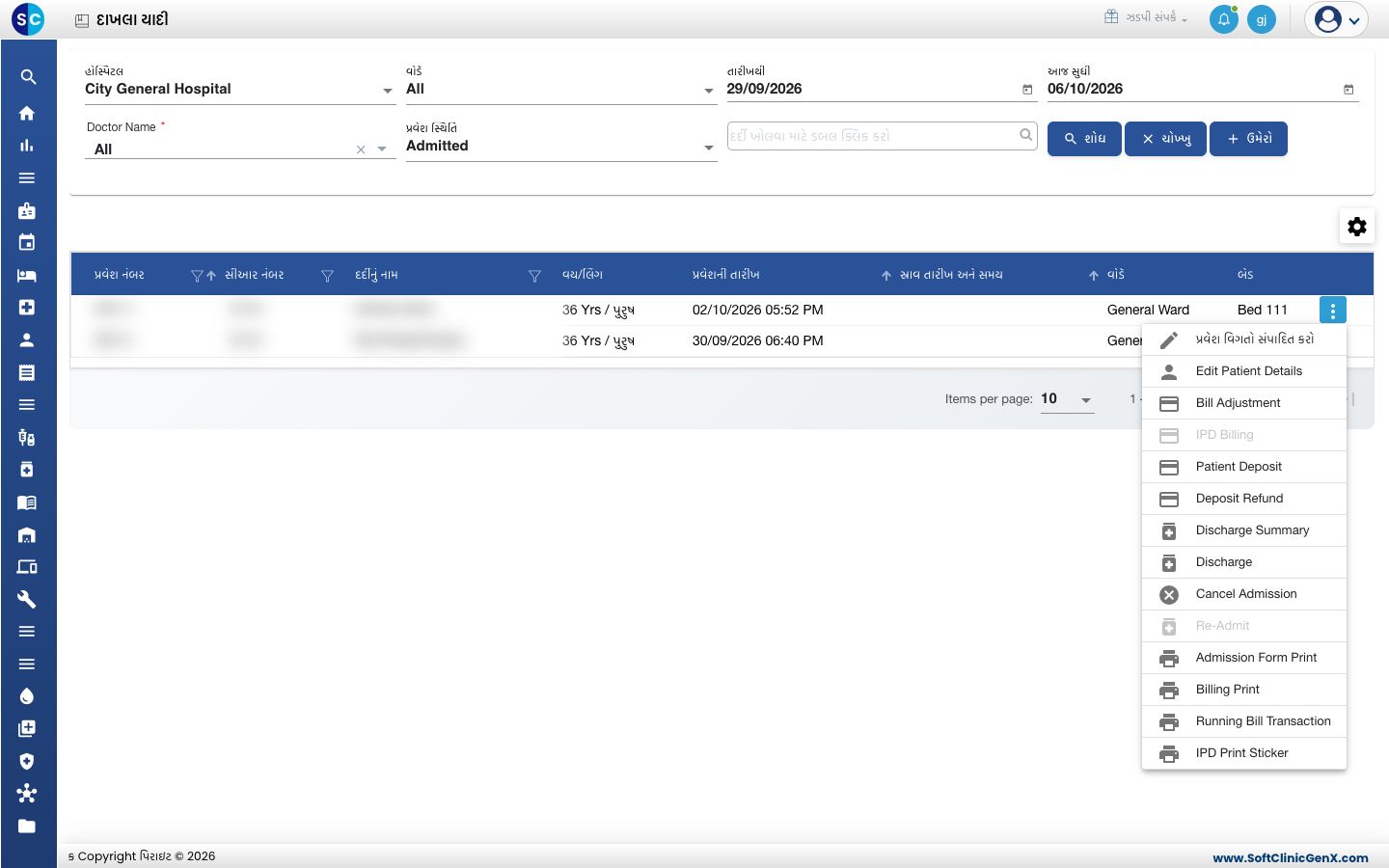This screenshot has width=1389, height=868.
Task: Click the sidebar search magnifier icon
Action: (x=28, y=77)
